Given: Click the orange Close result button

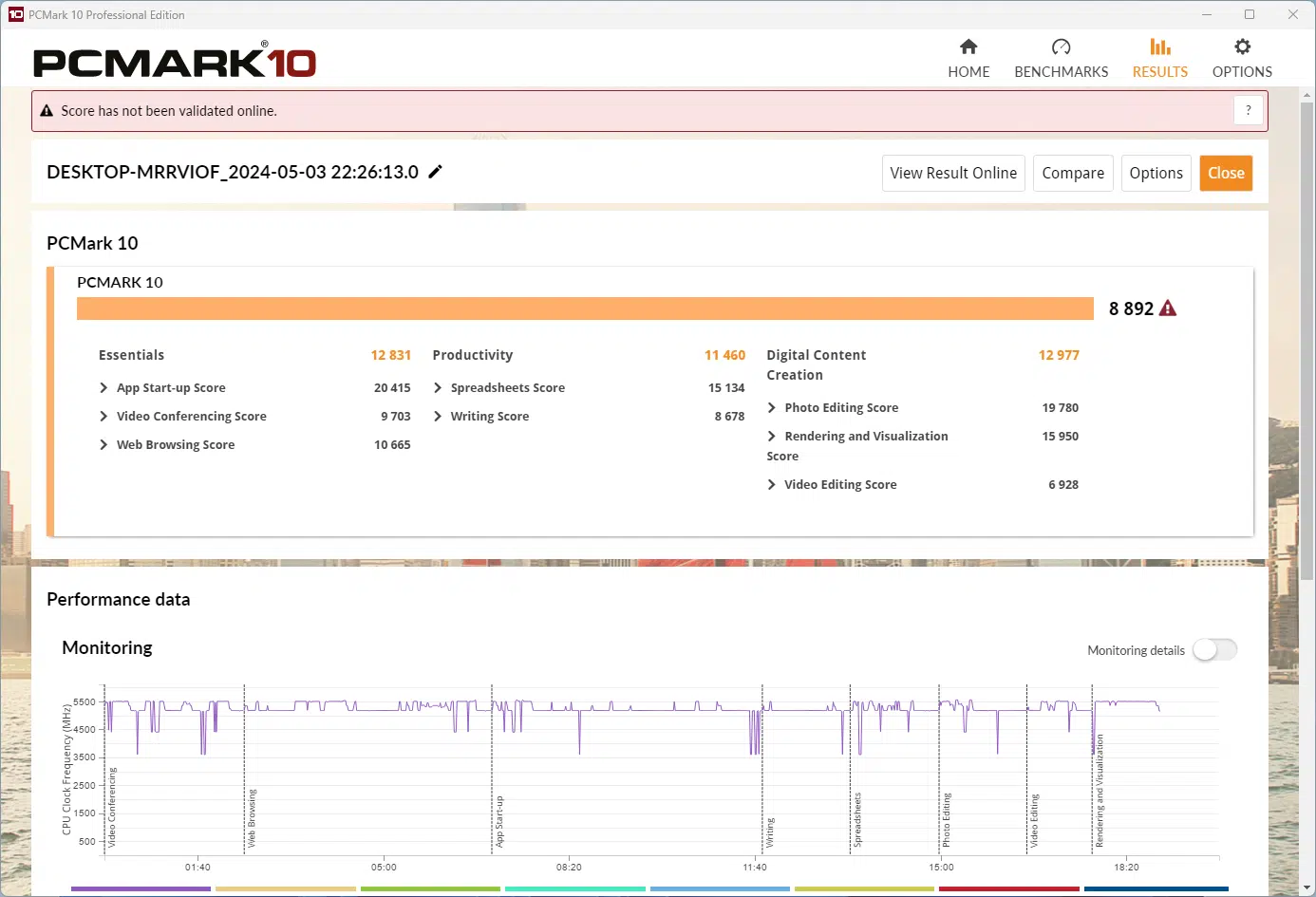Looking at the screenshot, I should pos(1225,173).
